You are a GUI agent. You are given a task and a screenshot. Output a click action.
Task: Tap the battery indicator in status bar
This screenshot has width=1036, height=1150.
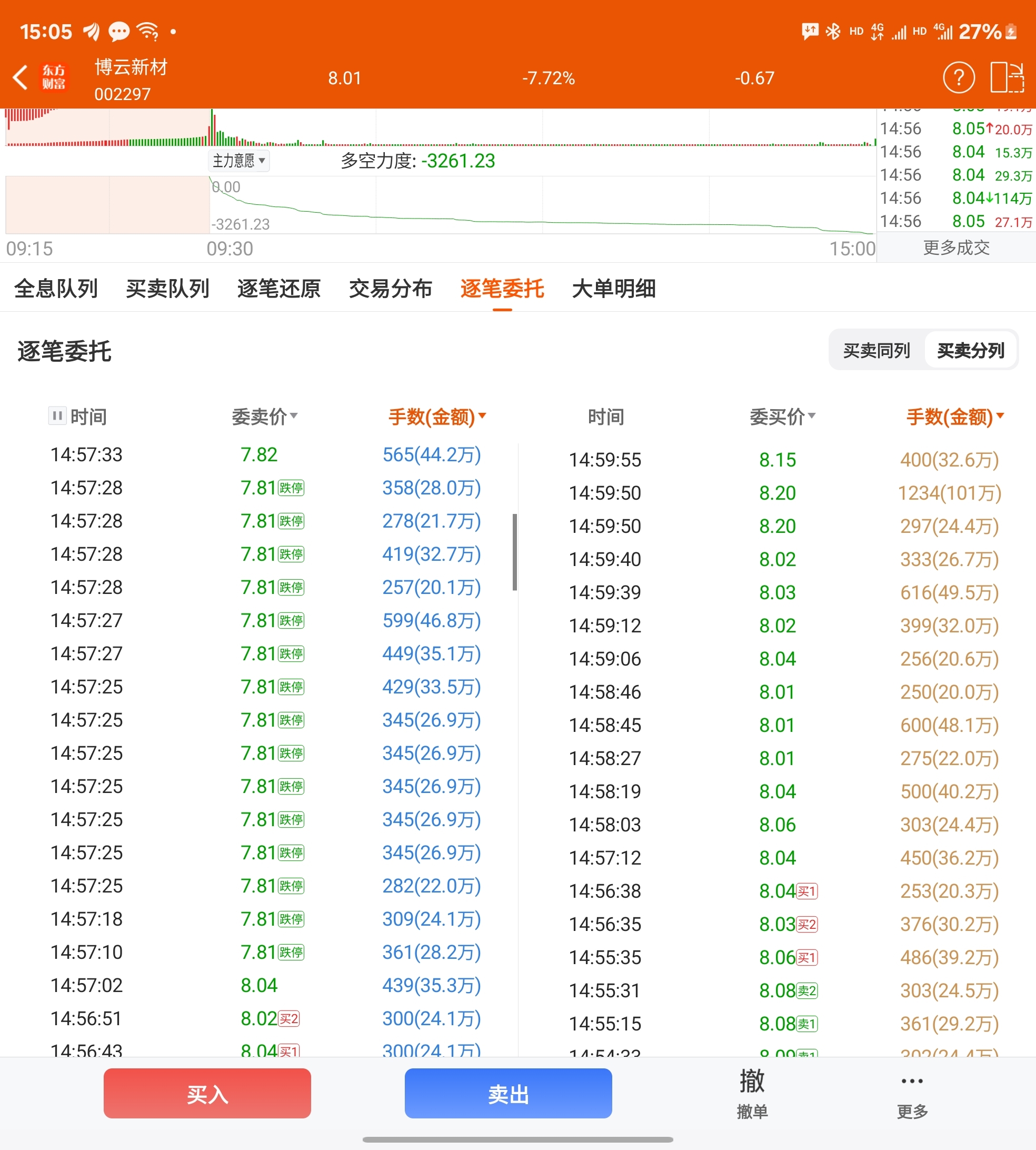1011,31
